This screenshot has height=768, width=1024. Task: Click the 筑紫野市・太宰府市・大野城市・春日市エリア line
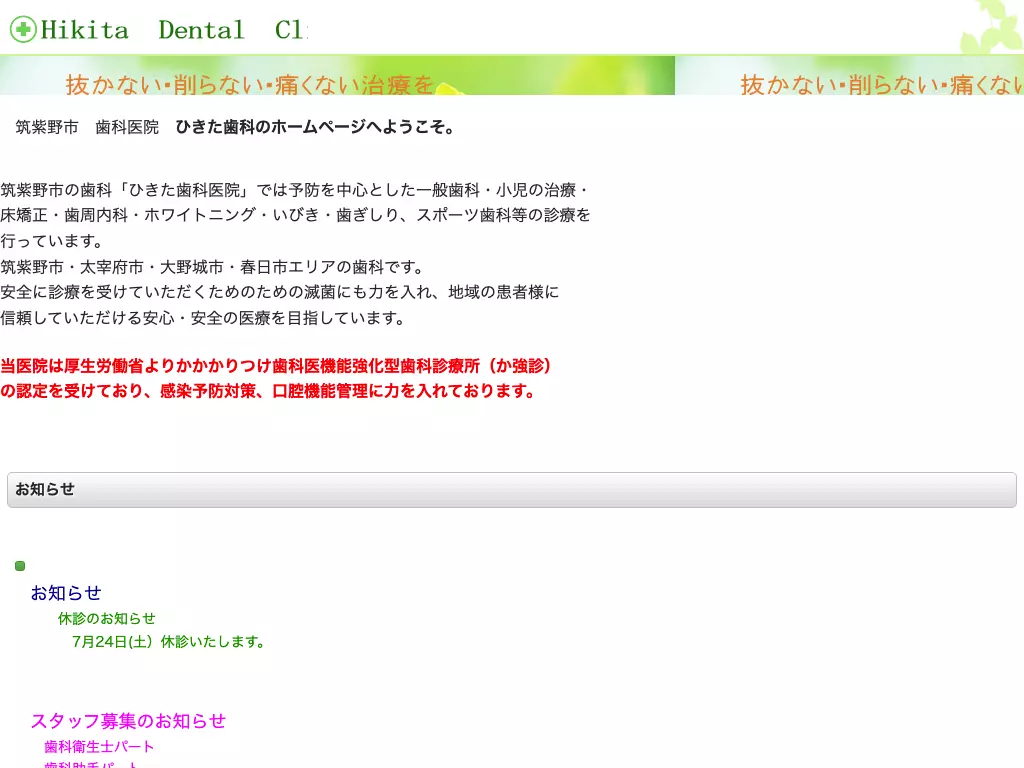[x=213, y=267]
